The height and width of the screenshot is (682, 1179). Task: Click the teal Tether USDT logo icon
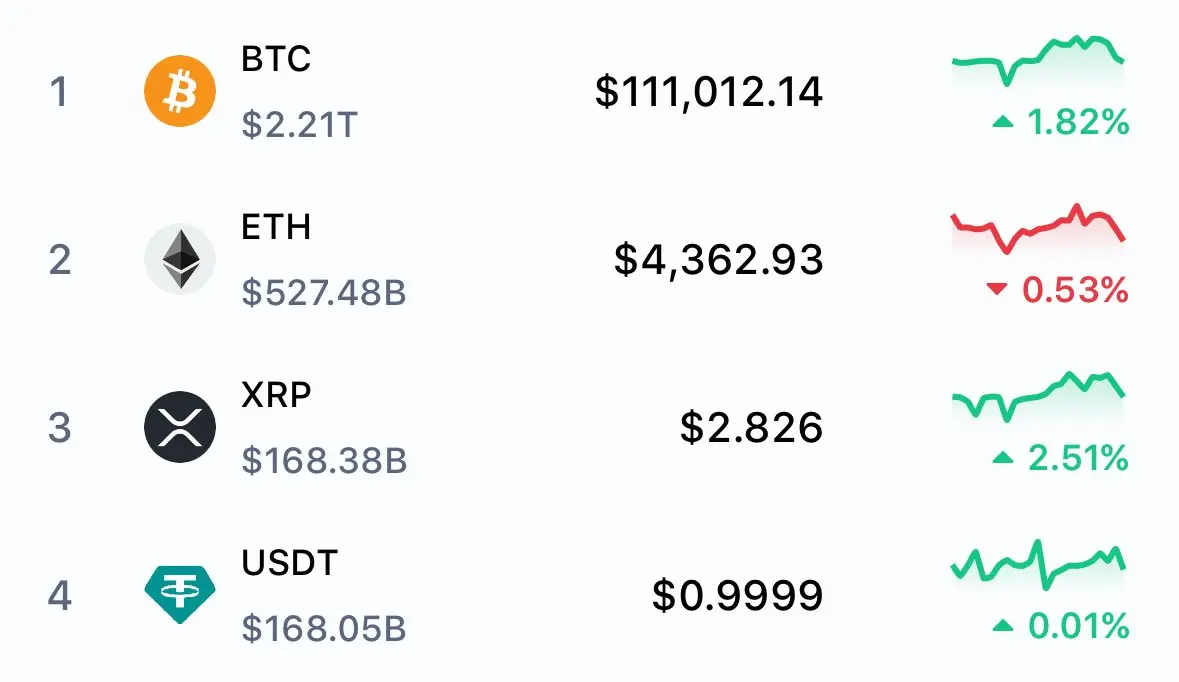click(180, 594)
